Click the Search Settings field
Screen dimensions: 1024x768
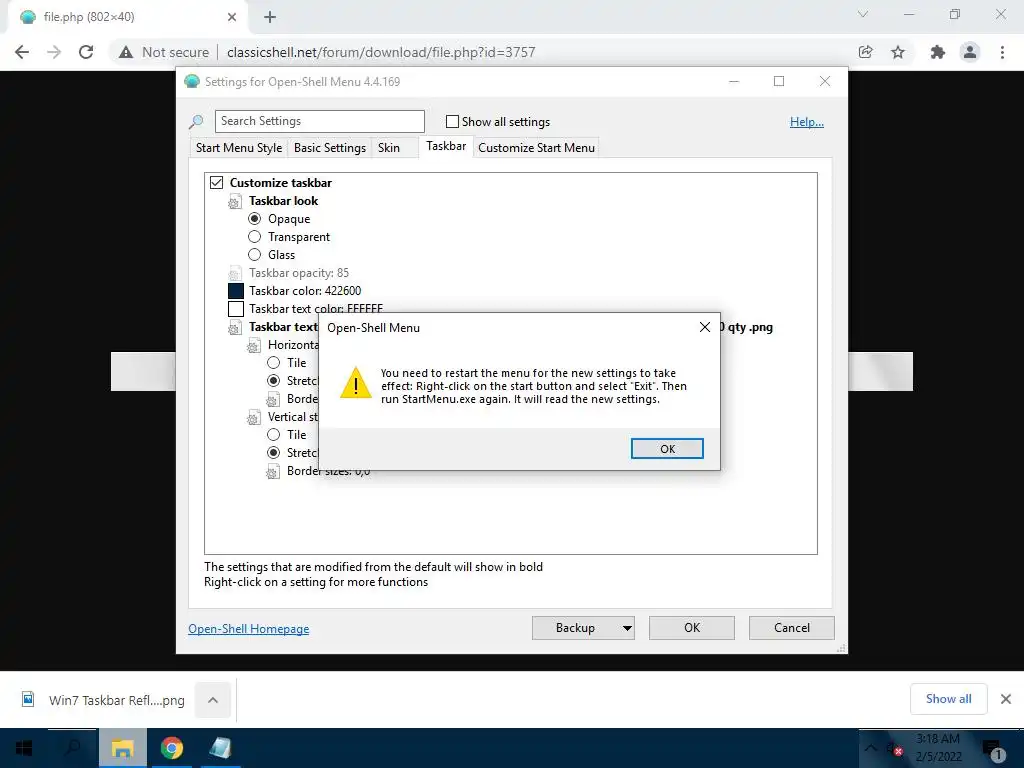coord(319,121)
